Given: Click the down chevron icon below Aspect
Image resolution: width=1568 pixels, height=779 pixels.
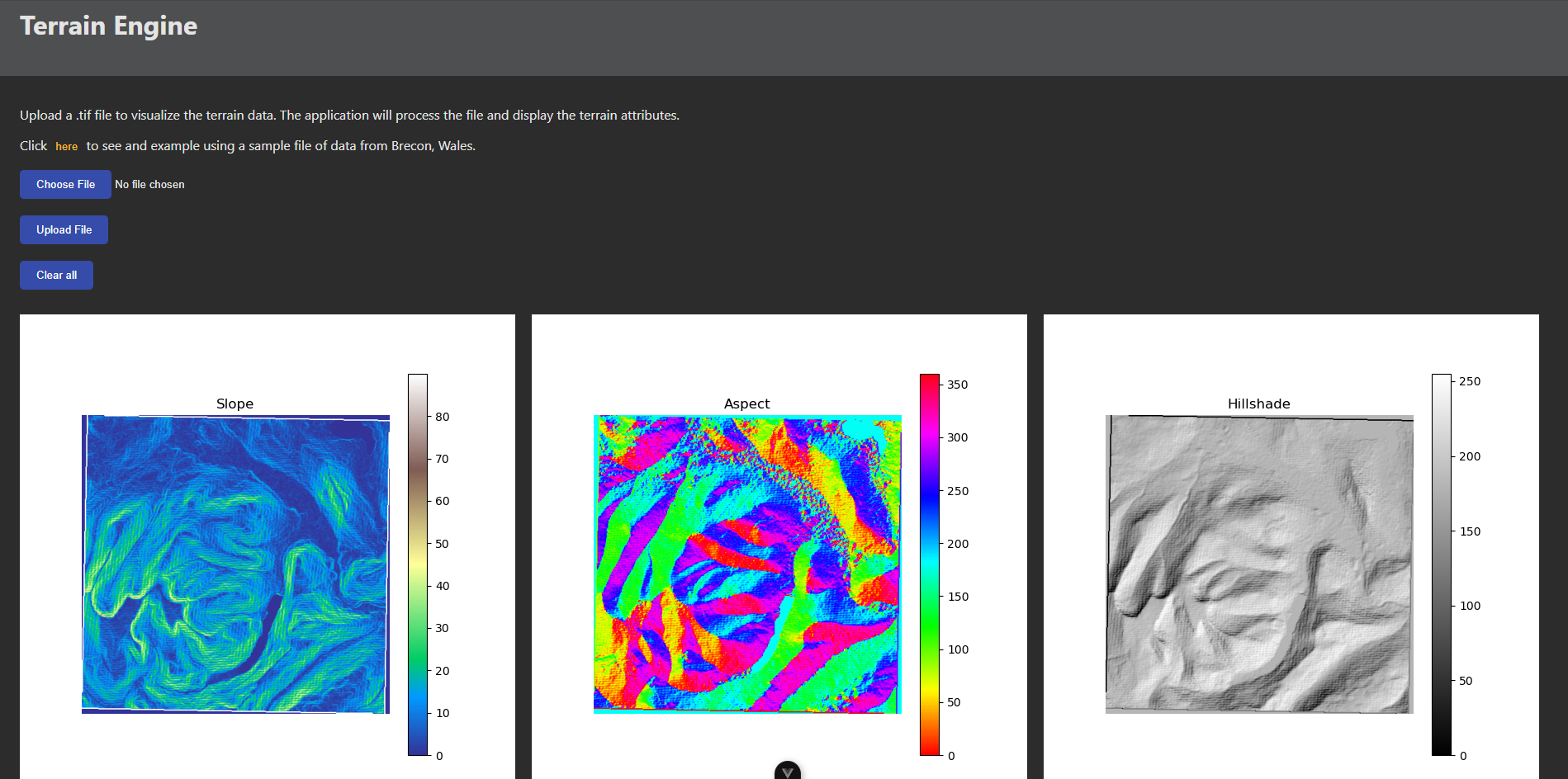Looking at the screenshot, I should click(x=787, y=772).
